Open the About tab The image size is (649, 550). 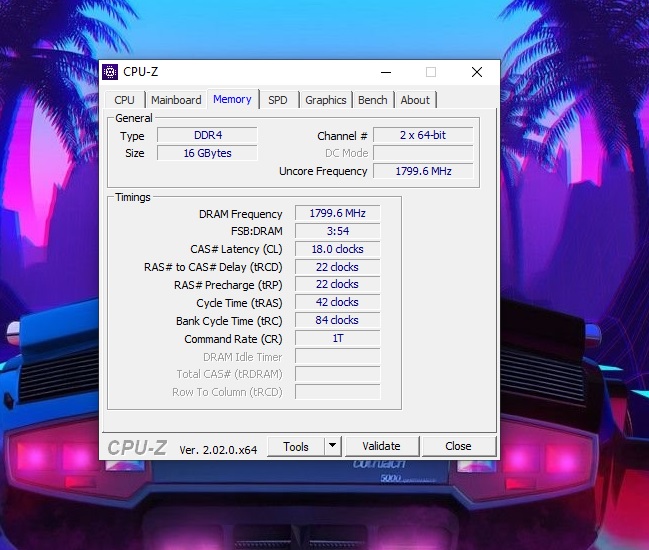pos(415,100)
